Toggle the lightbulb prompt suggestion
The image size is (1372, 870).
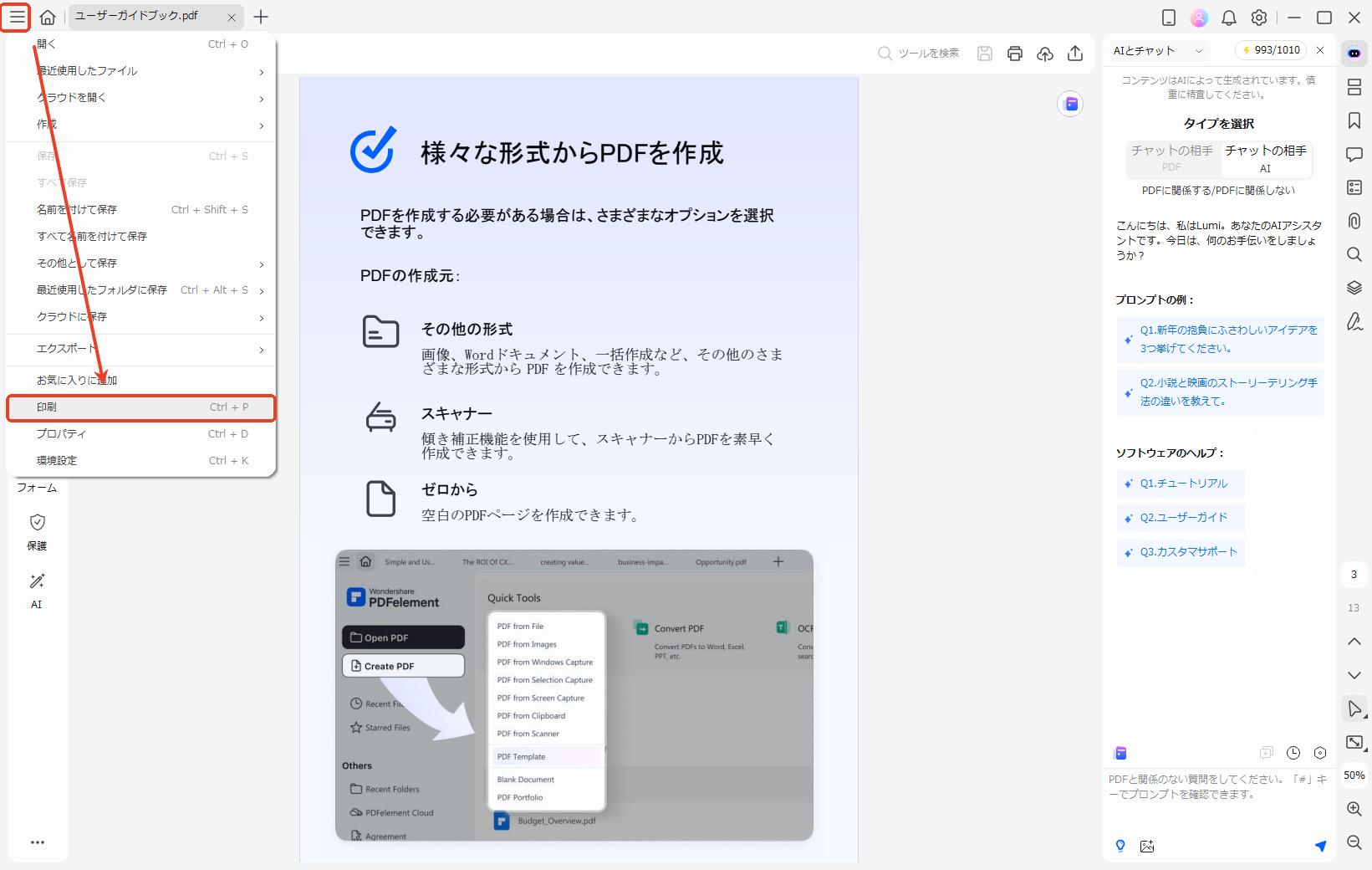(x=1120, y=846)
